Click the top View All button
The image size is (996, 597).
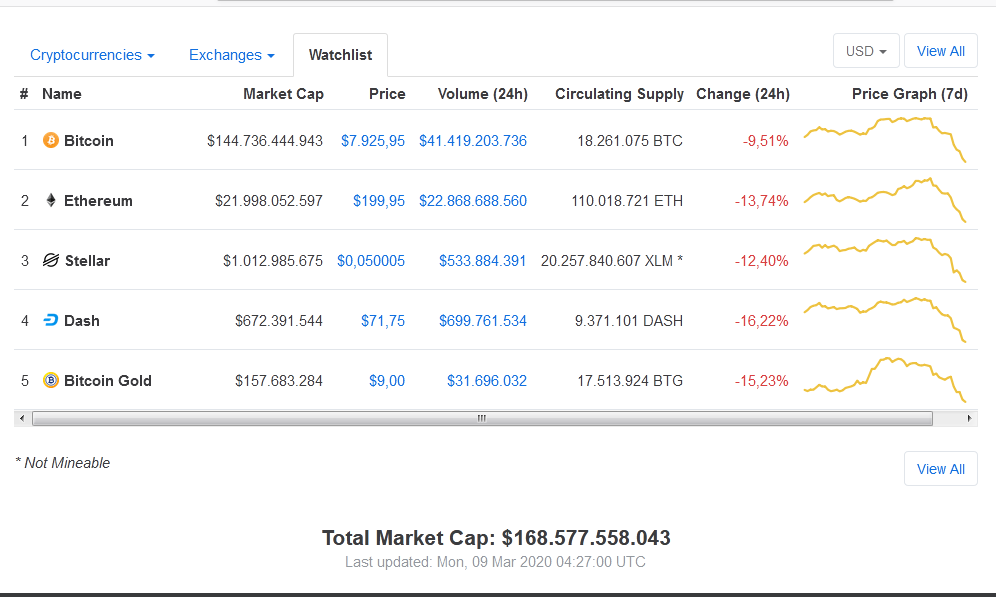click(941, 51)
